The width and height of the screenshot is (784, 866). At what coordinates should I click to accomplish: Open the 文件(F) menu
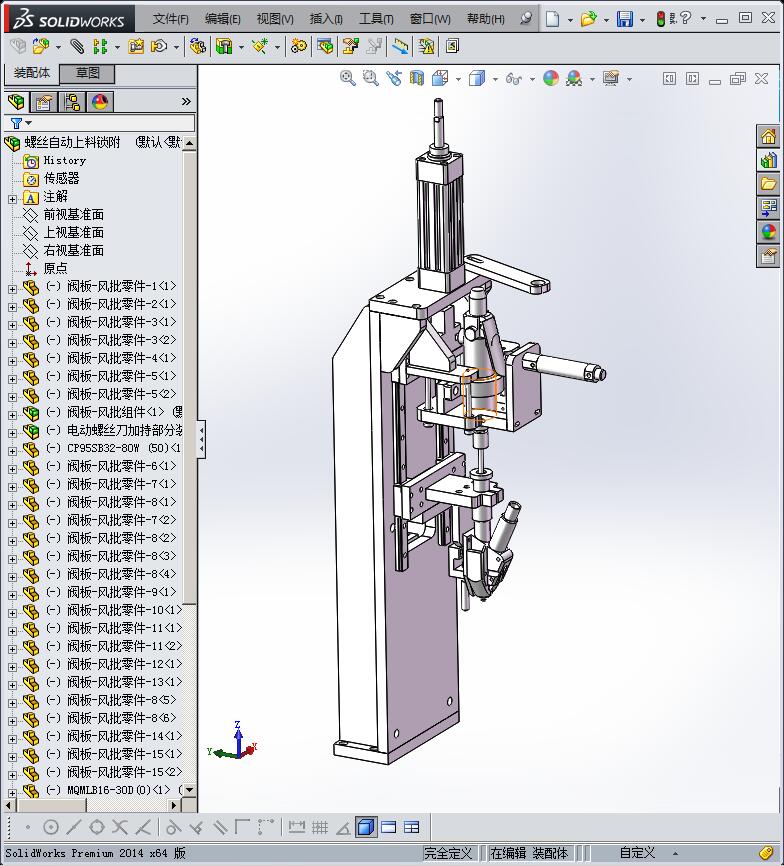pyautogui.click(x=171, y=19)
